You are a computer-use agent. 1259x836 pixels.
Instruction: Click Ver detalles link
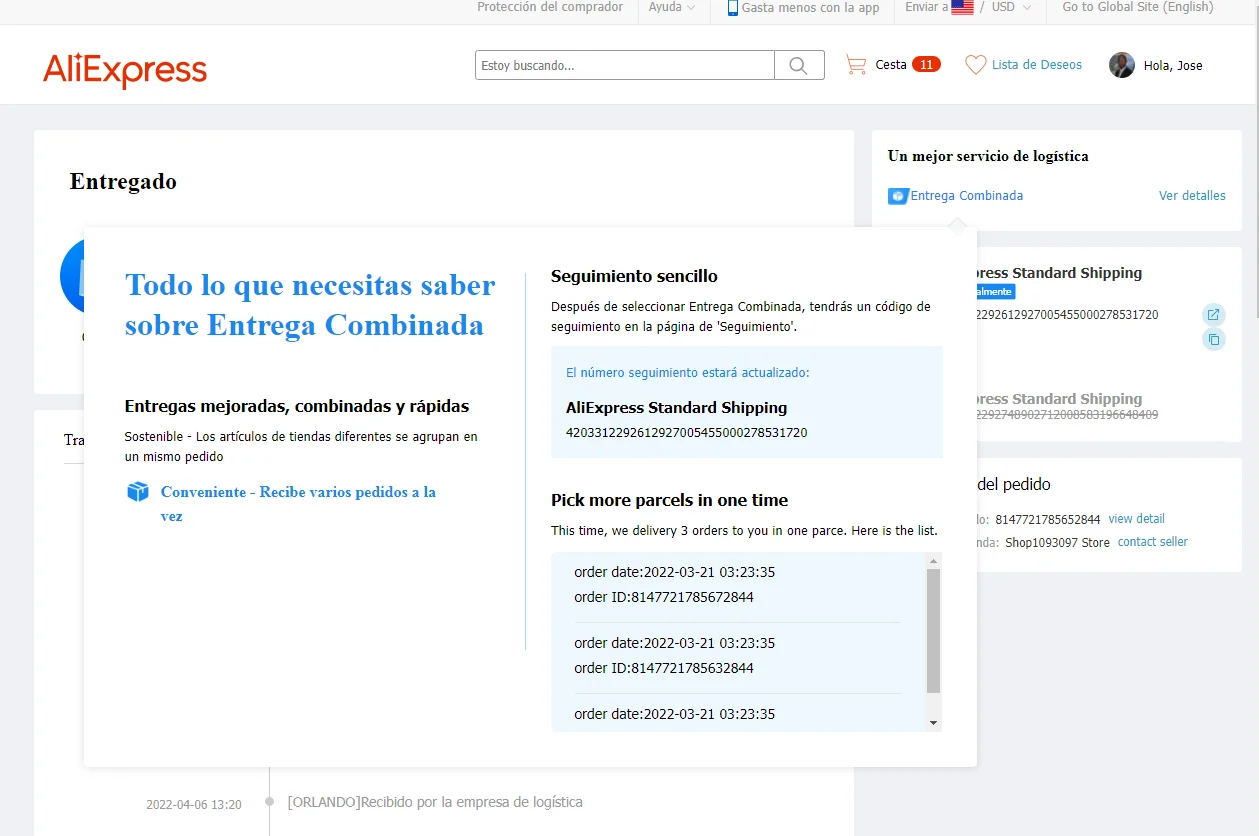(x=1192, y=196)
